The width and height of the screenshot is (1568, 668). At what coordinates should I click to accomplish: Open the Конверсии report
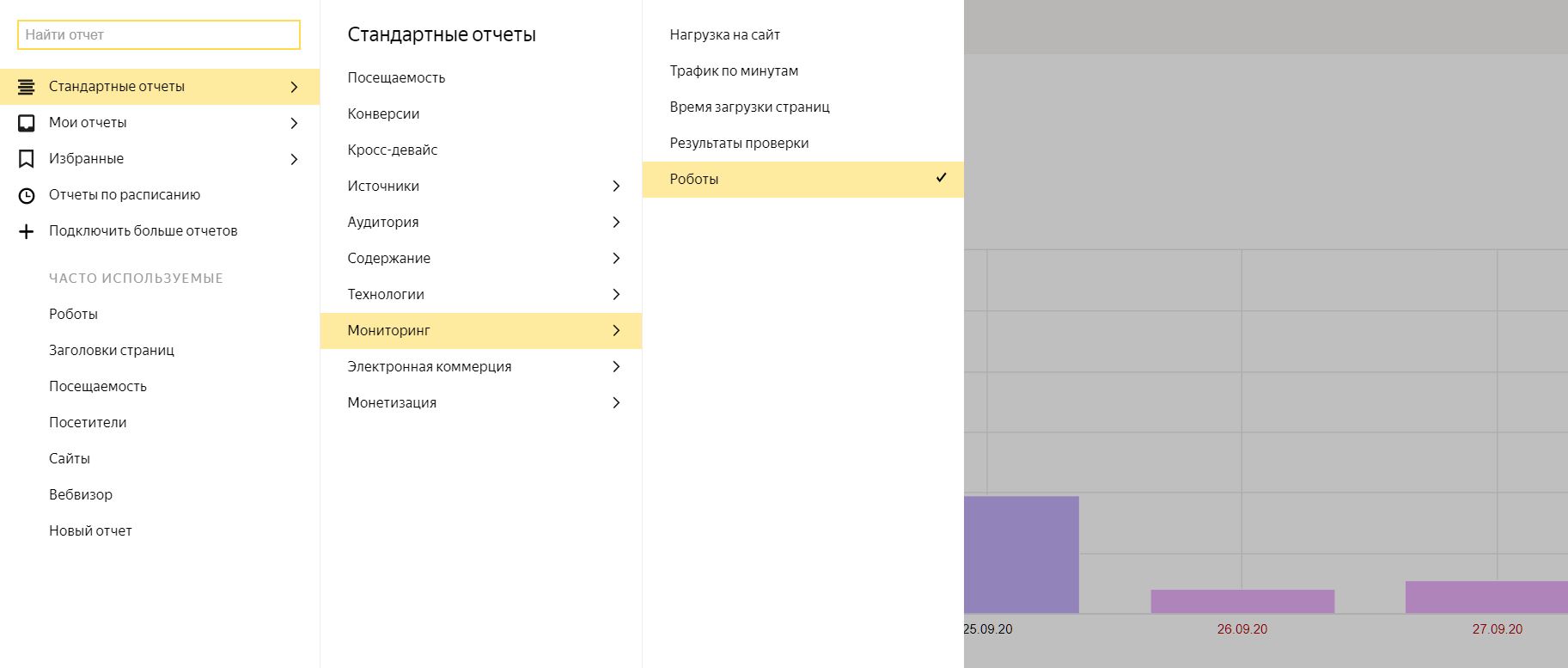(383, 113)
